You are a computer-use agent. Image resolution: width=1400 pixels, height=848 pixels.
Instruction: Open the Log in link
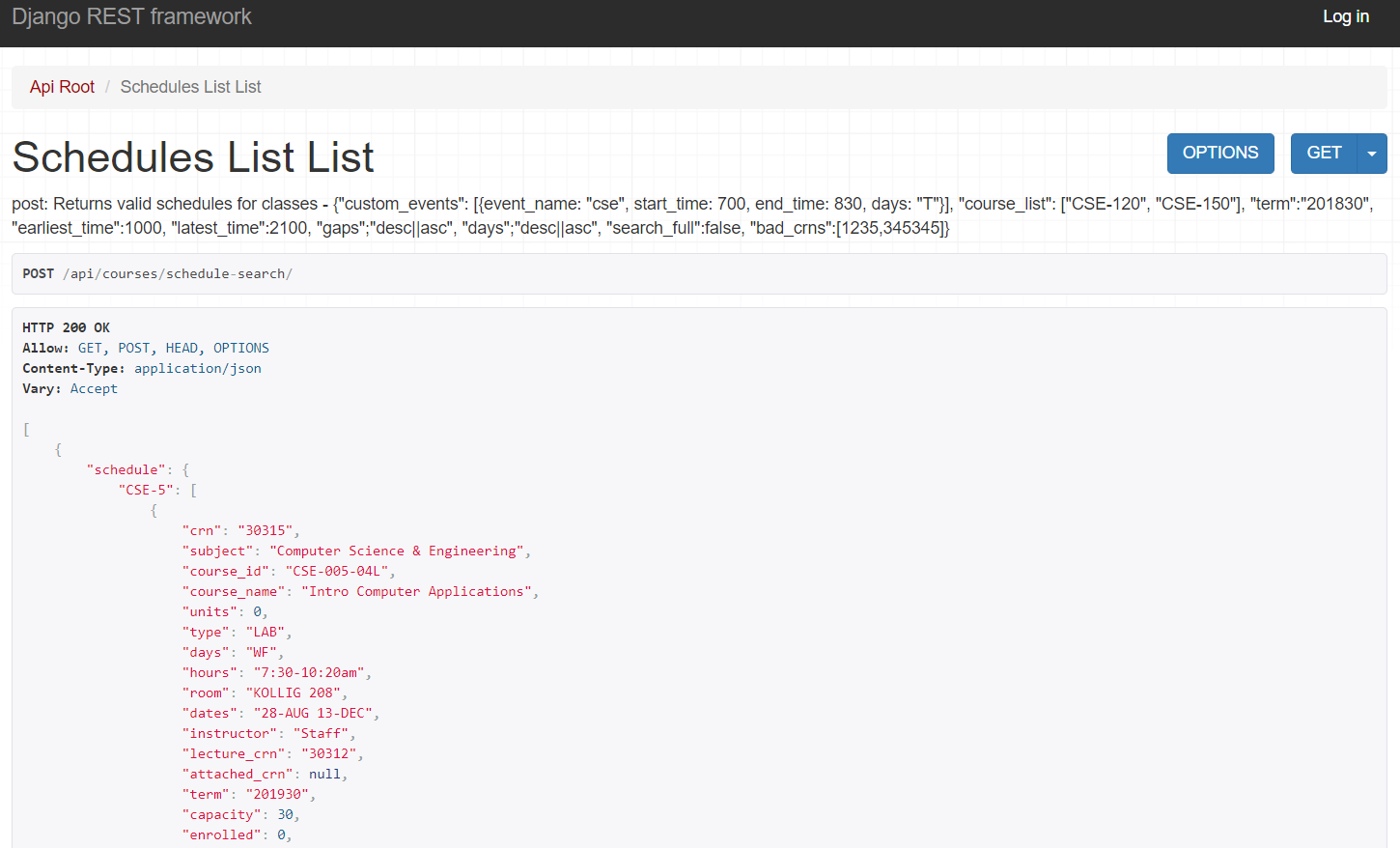tap(1346, 16)
